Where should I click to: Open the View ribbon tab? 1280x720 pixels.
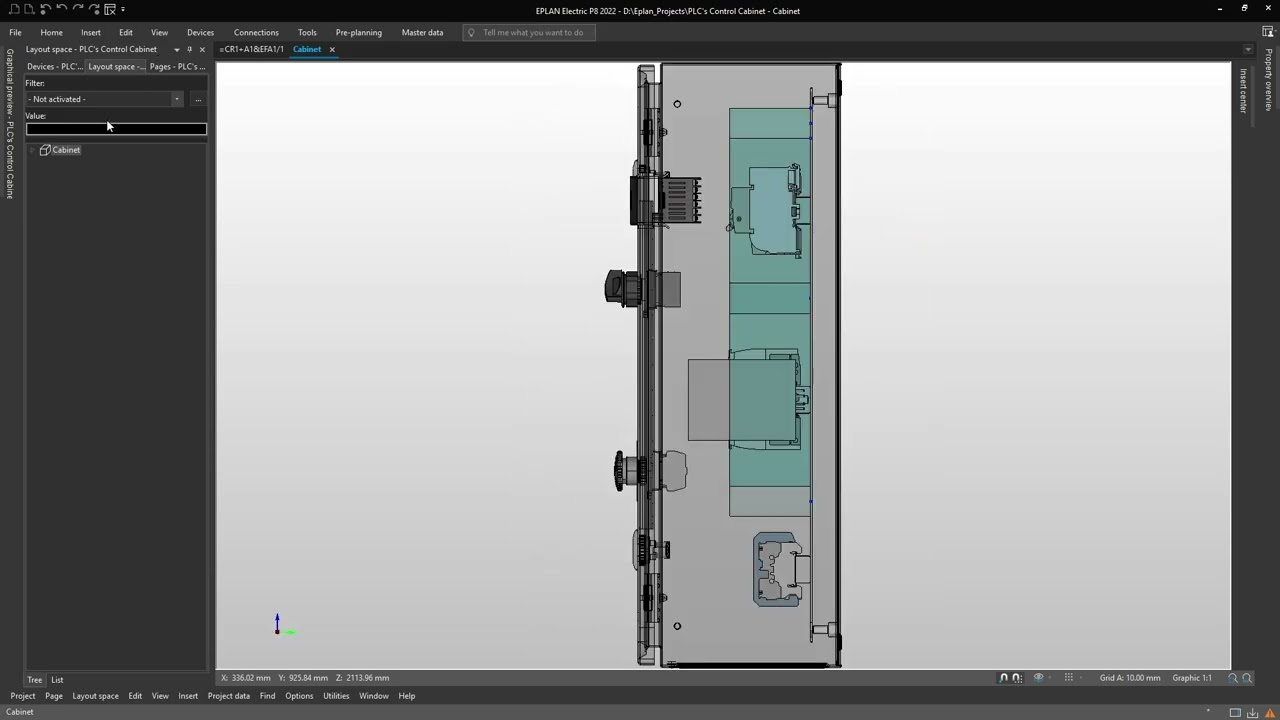(159, 32)
